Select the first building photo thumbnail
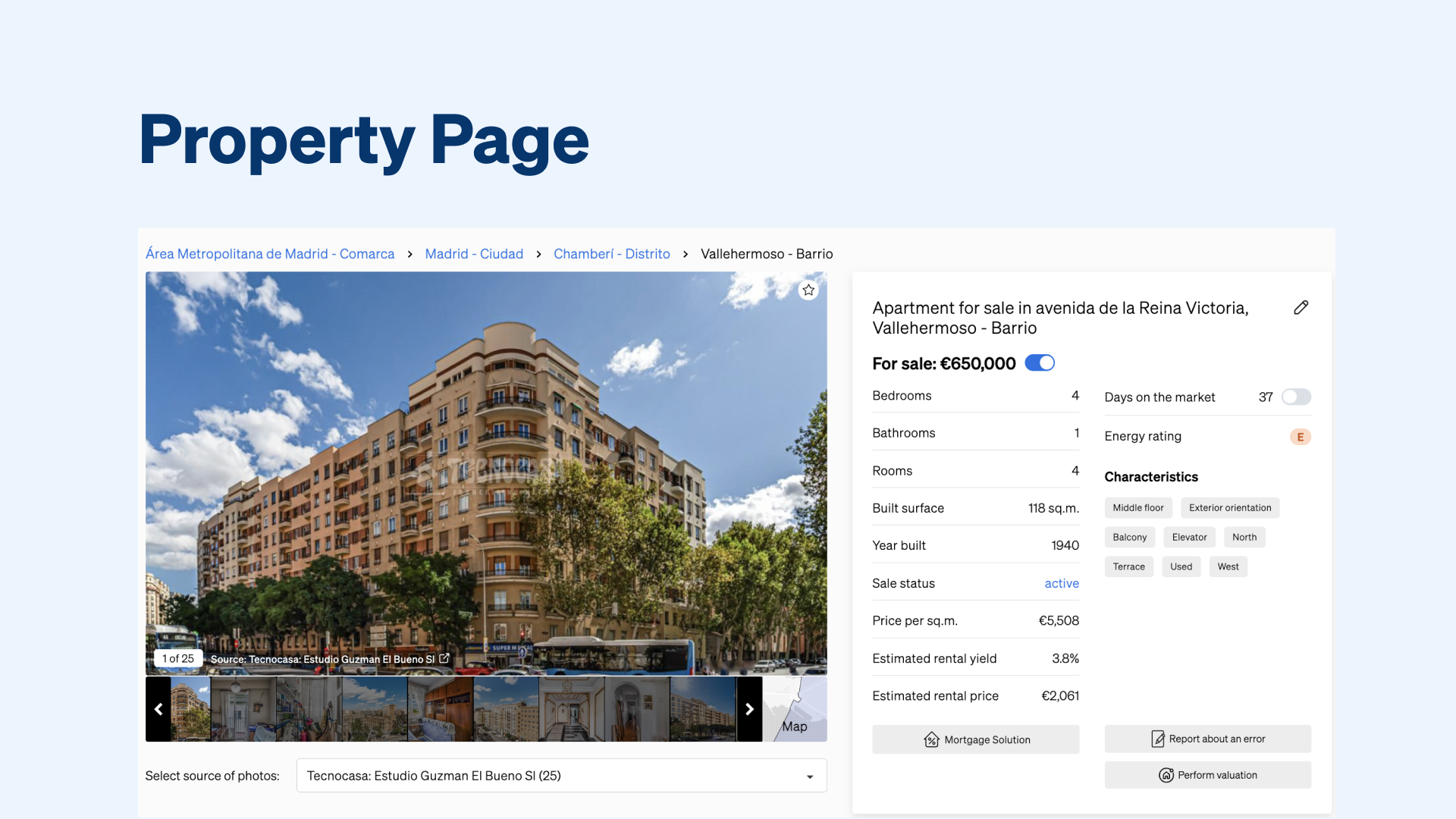1456x819 pixels. [190, 709]
